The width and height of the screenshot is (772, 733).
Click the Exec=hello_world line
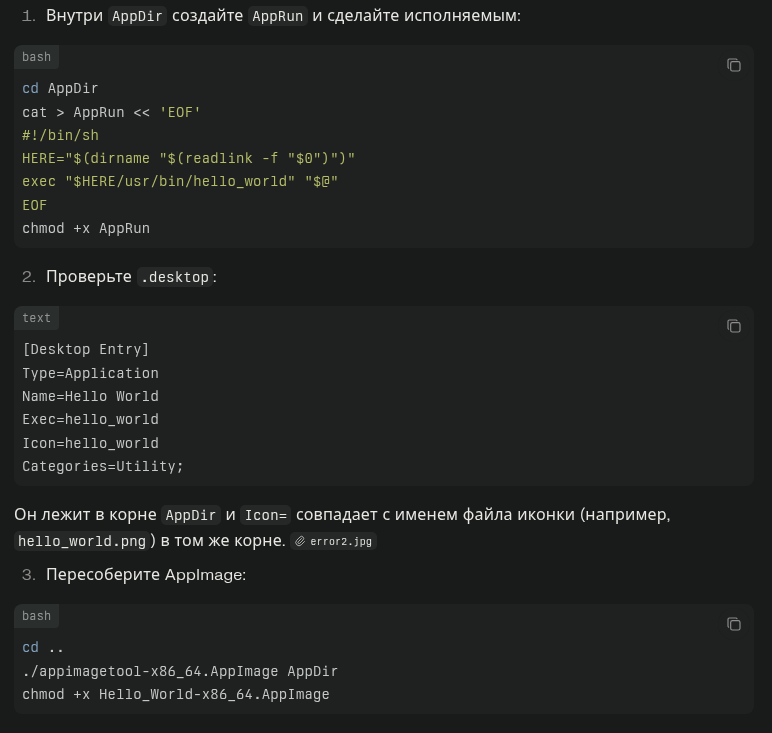(x=90, y=419)
